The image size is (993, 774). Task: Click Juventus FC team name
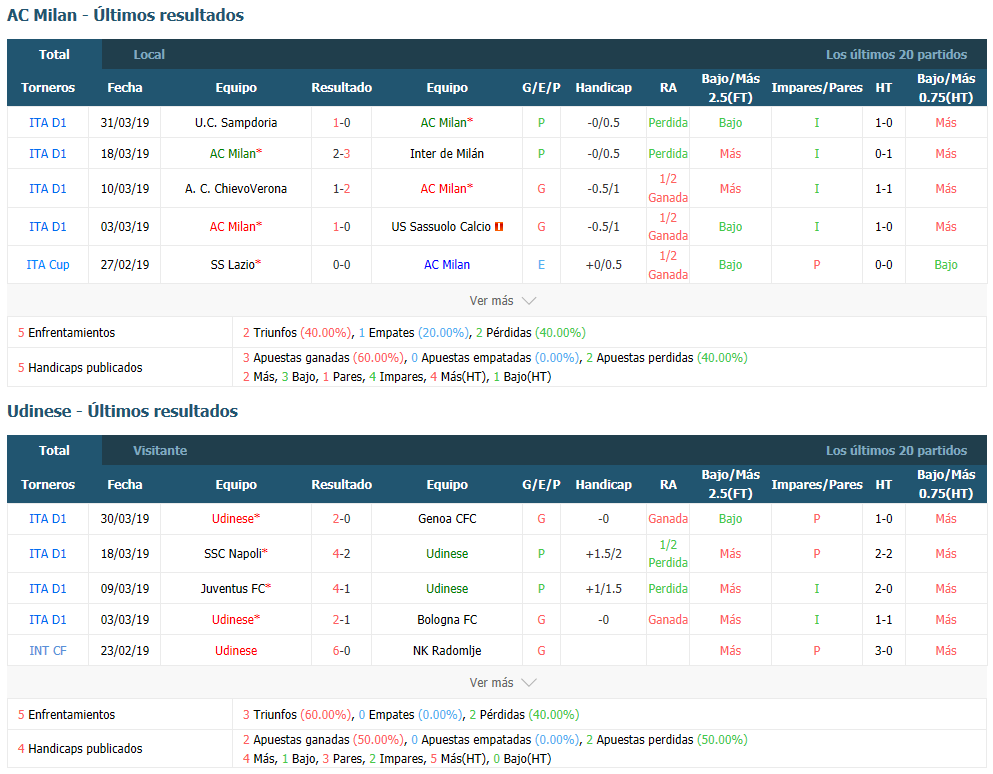pos(232,588)
